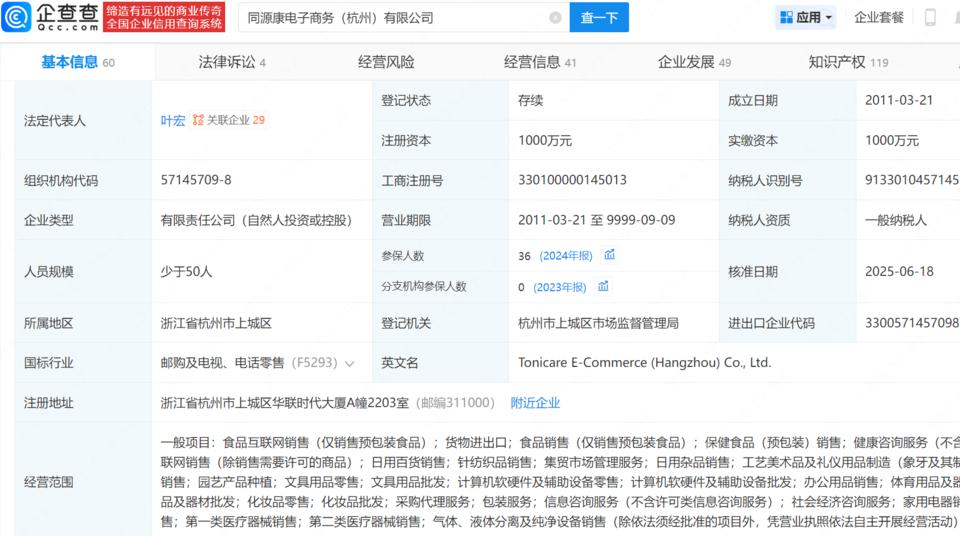Click the 关联企业 icon next to 叶宏
The width and height of the screenshot is (960, 536).
tap(198, 120)
